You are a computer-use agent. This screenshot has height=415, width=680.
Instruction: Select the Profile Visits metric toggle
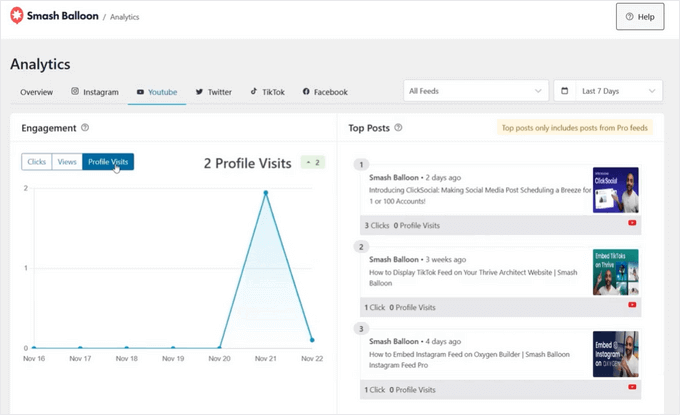coord(107,161)
